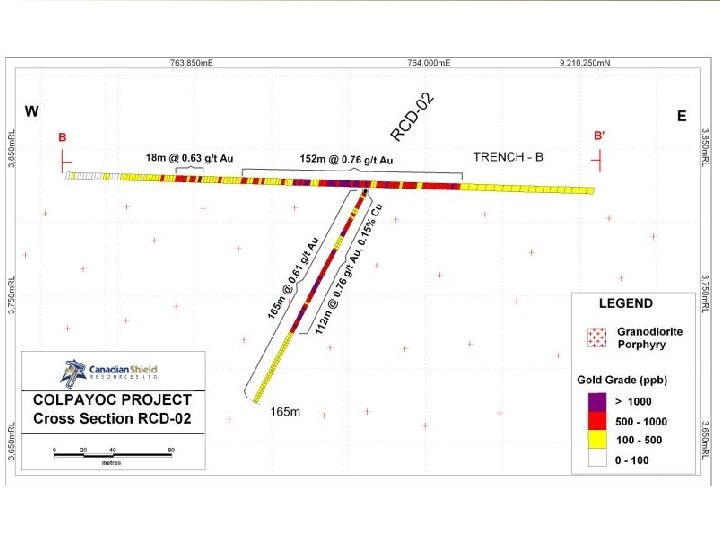720x540 pixels.
Task: Click the metres scale bar
Action: point(113,455)
